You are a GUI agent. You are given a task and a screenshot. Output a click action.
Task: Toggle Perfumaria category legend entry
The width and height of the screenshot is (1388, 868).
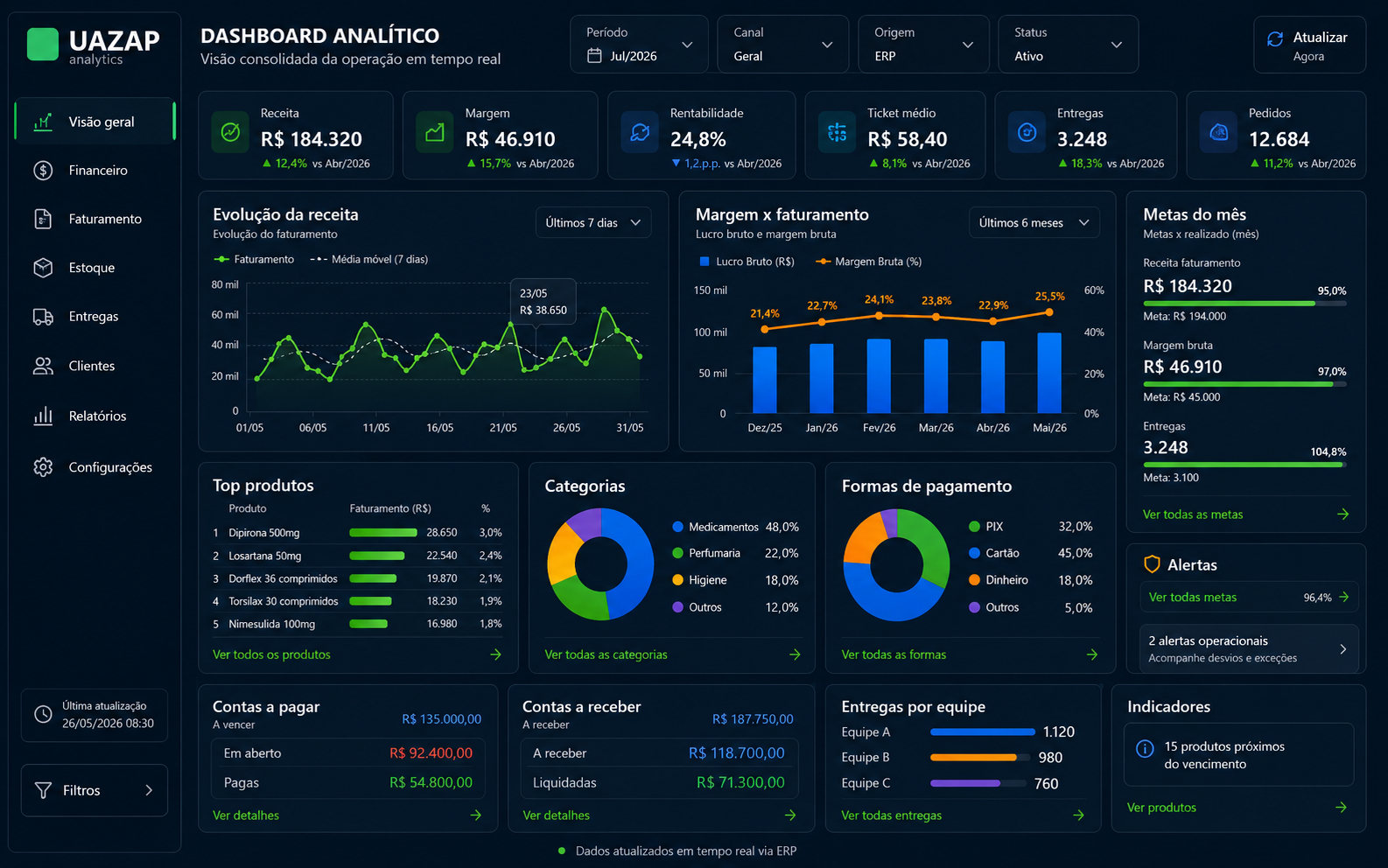coord(735,553)
